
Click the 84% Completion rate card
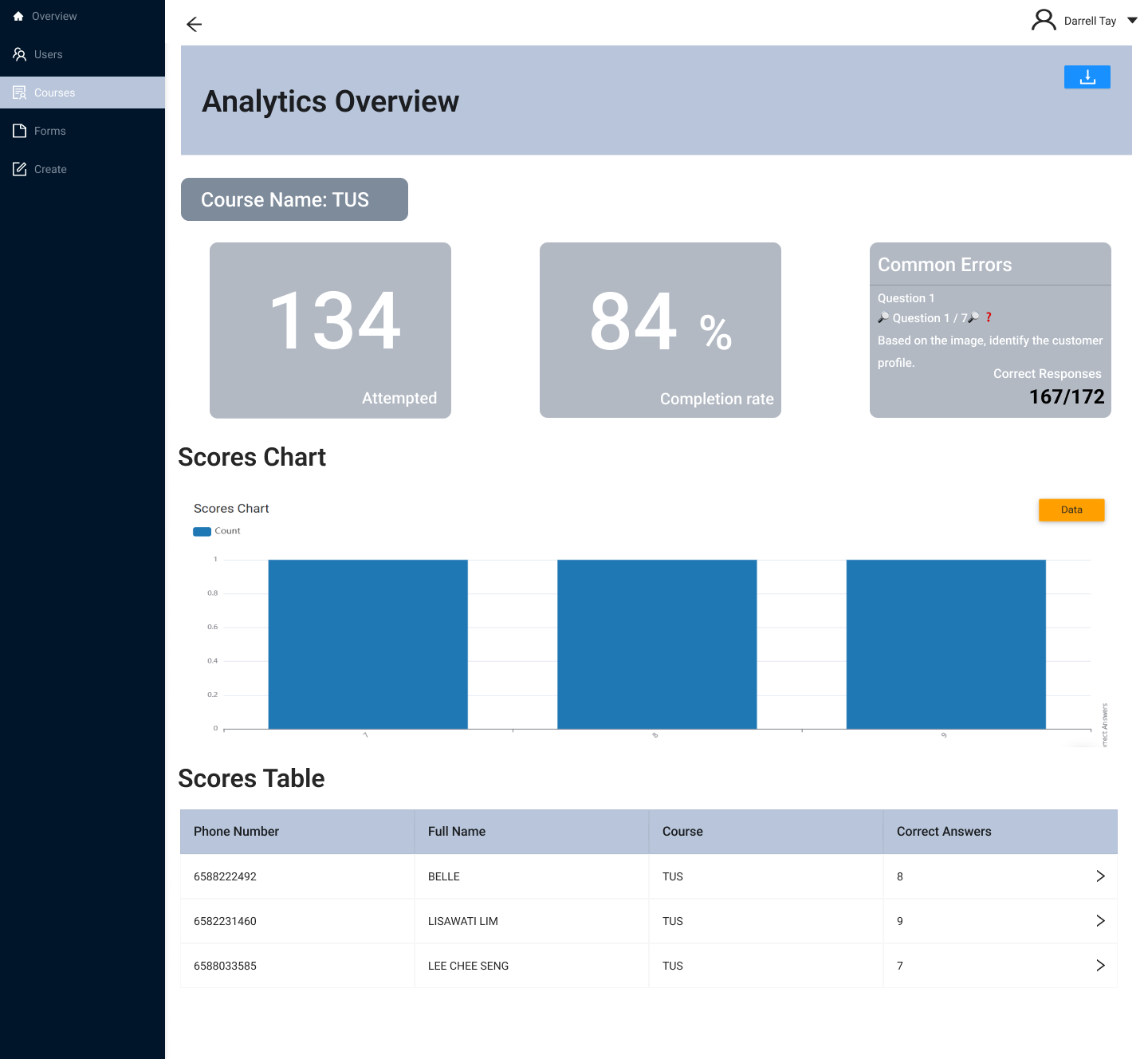(660, 330)
